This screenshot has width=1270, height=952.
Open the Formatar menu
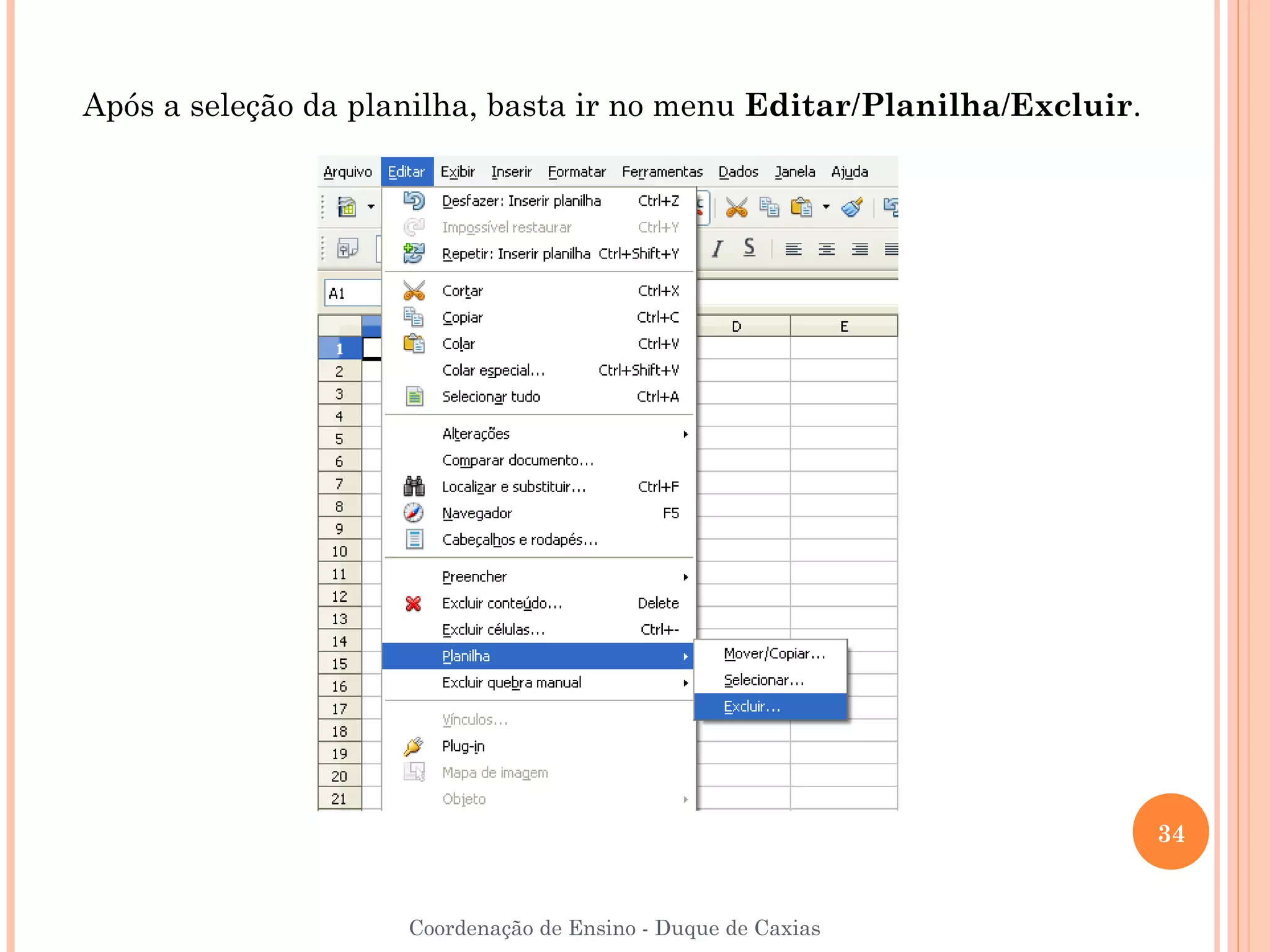[x=576, y=172]
